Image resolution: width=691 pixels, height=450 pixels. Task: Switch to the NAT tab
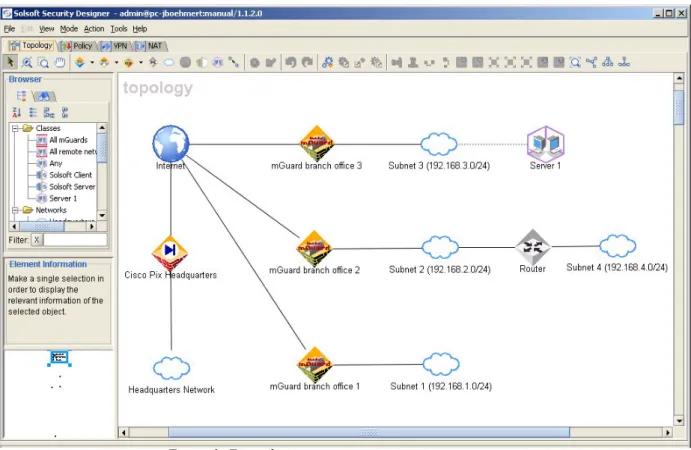(149, 46)
